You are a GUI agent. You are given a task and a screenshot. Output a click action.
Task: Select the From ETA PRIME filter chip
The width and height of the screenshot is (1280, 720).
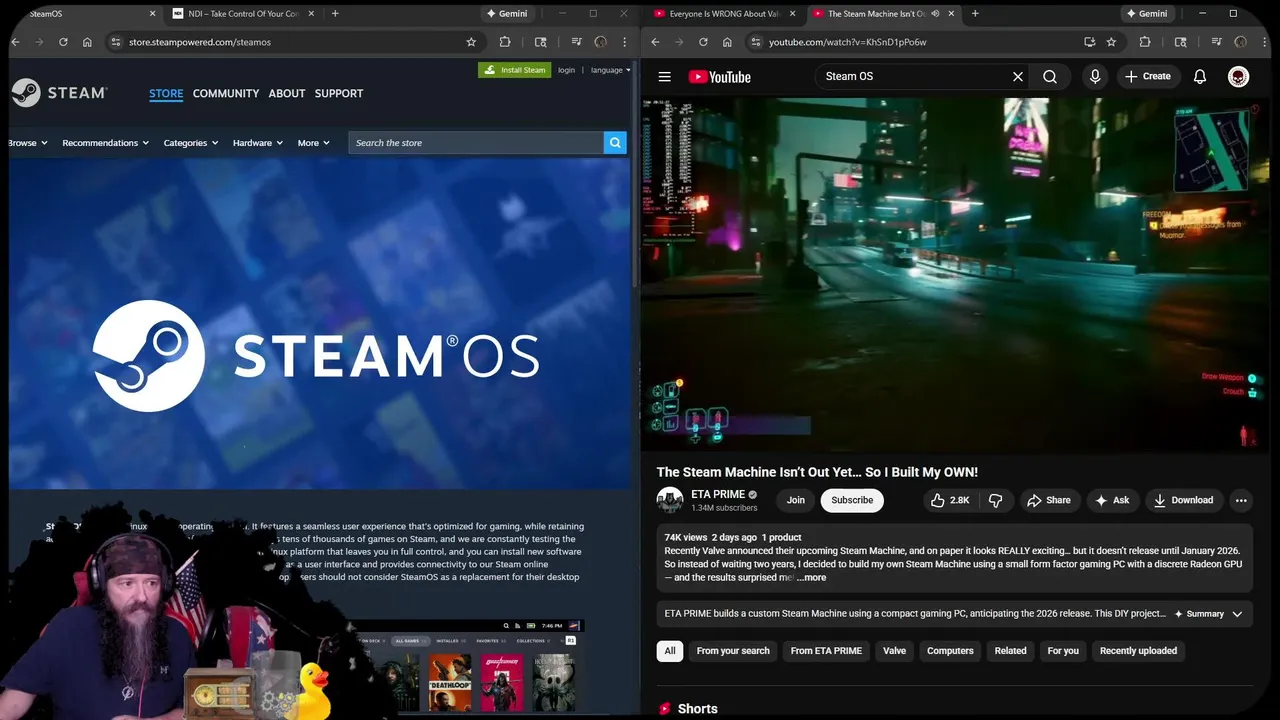[x=826, y=651]
